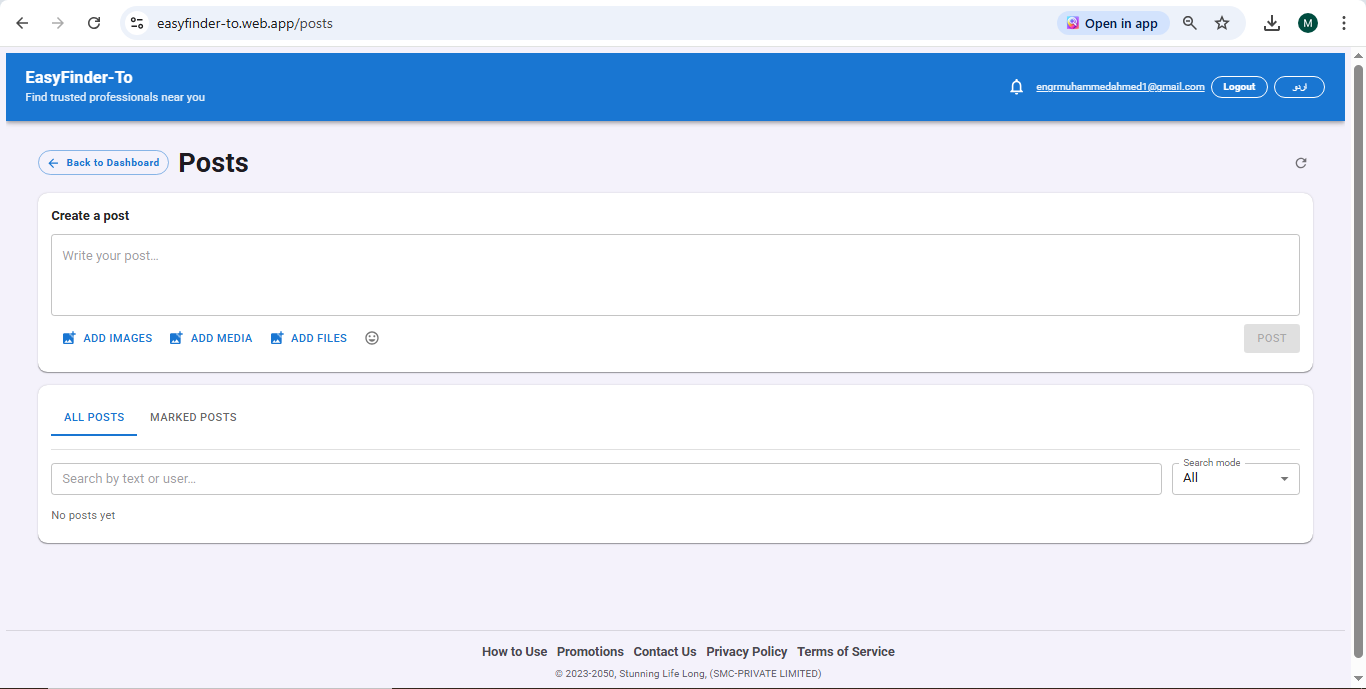Click the Find trusted professionals tagline
Image resolution: width=1366 pixels, height=689 pixels.
point(115,97)
